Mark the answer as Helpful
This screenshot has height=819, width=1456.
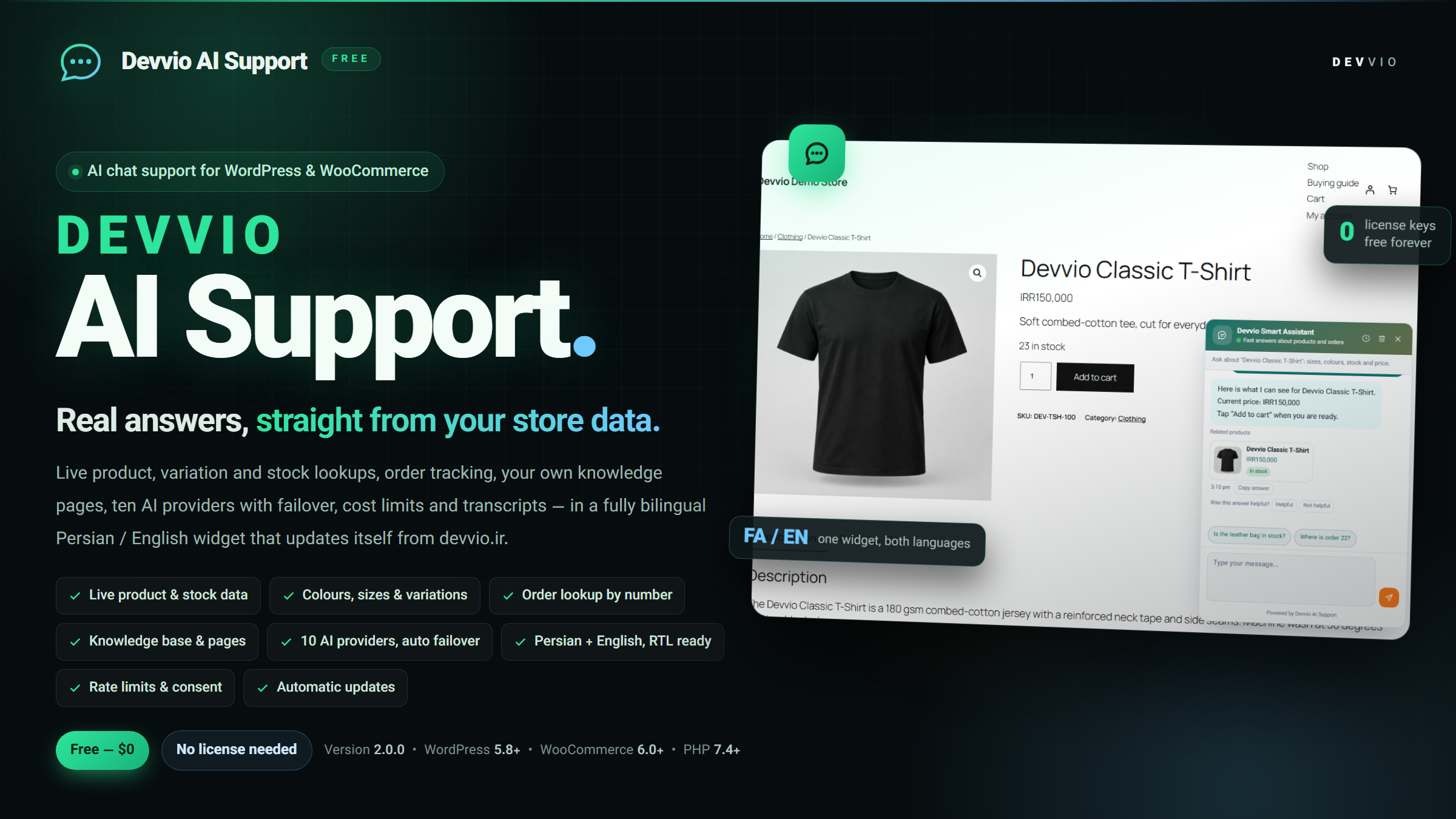pyautogui.click(x=1284, y=505)
